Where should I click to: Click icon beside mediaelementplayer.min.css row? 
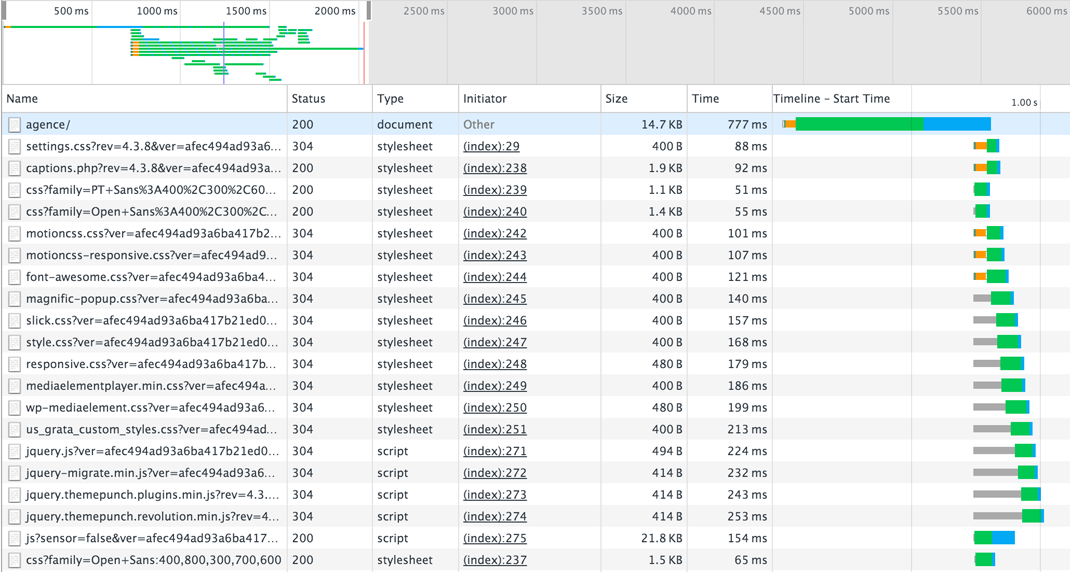click(x=14, y=386)
